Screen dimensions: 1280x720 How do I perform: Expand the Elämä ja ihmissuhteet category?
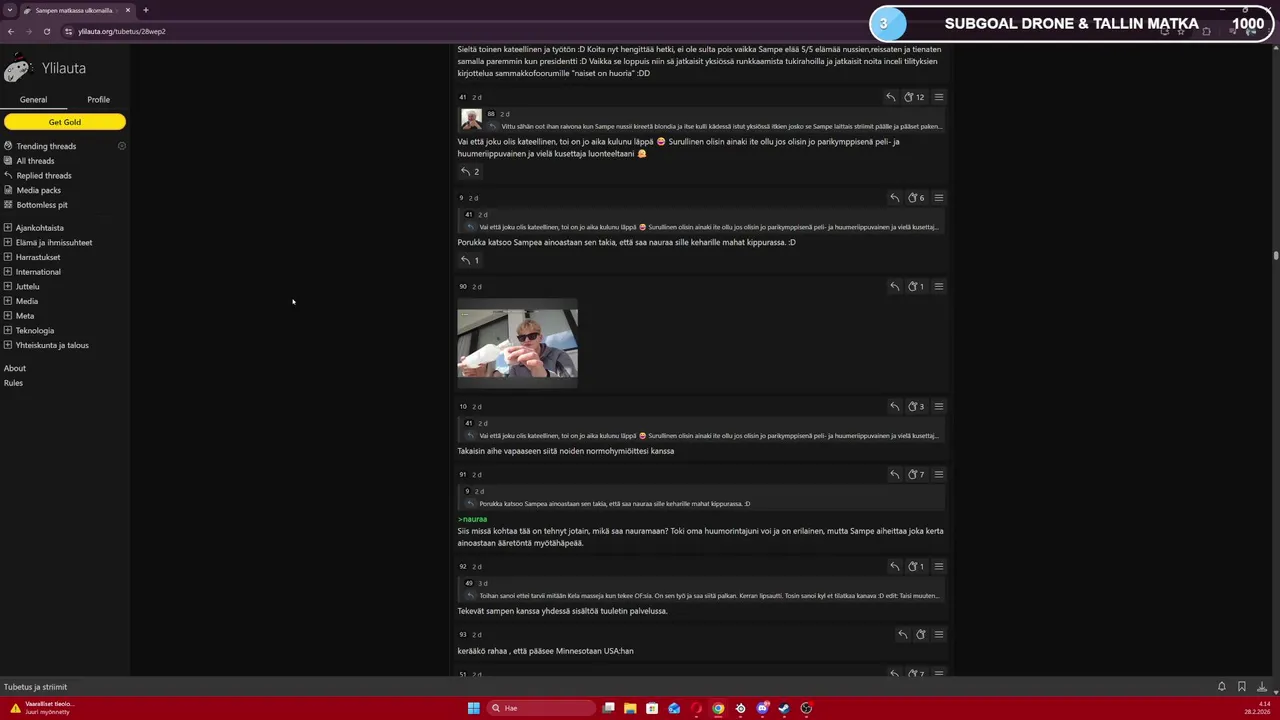click(x=8, y=242)
